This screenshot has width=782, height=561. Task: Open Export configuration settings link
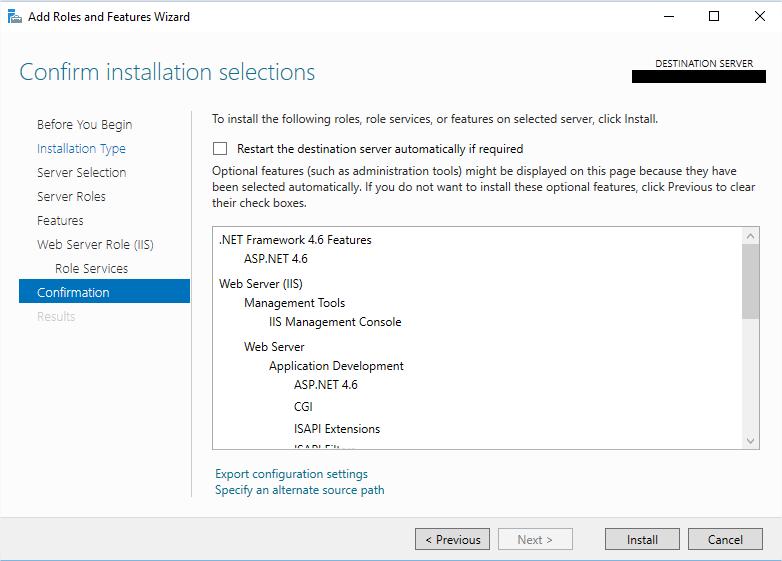(291, 474)
